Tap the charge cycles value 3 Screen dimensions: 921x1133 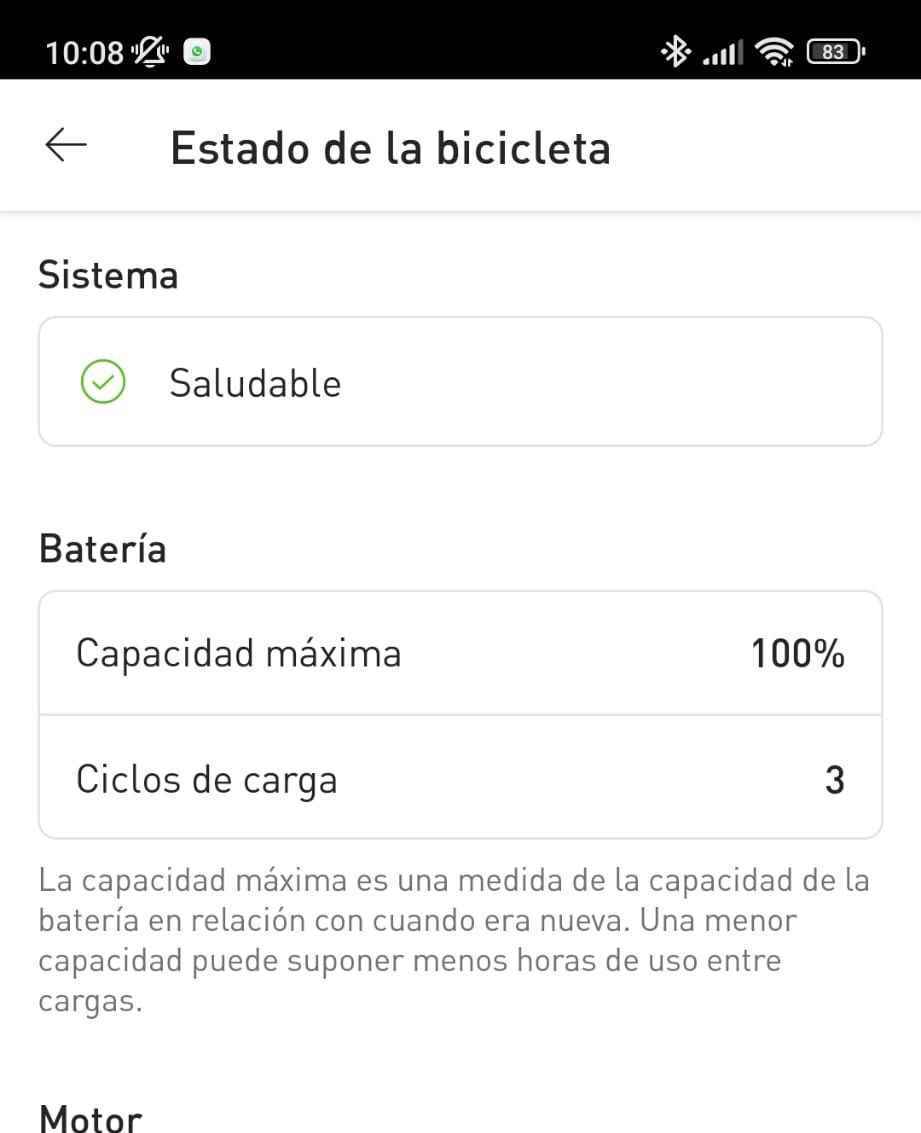pos(834,779)
